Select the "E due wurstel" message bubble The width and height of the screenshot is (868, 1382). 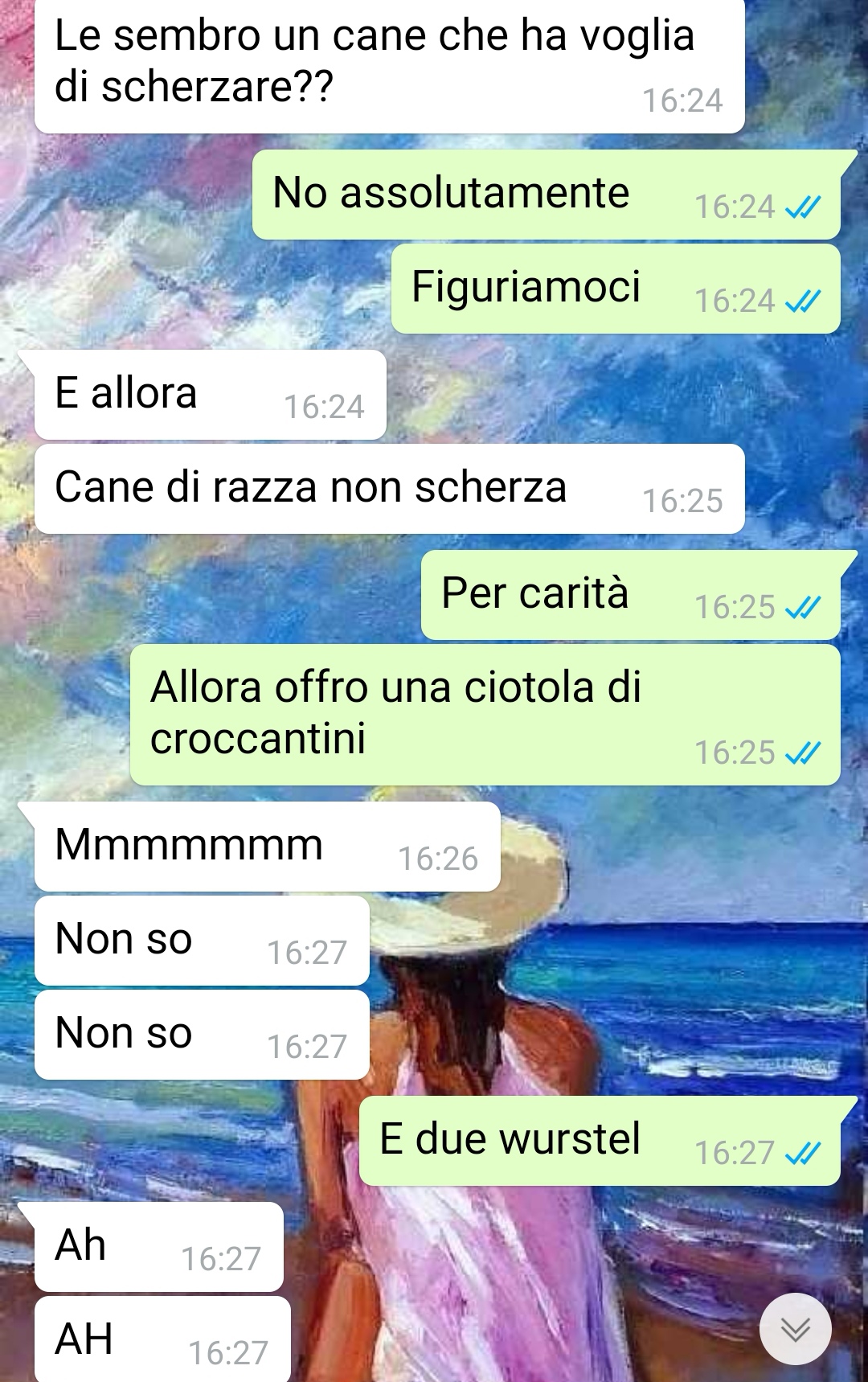pyautogui.click(x=600, y=1141)
